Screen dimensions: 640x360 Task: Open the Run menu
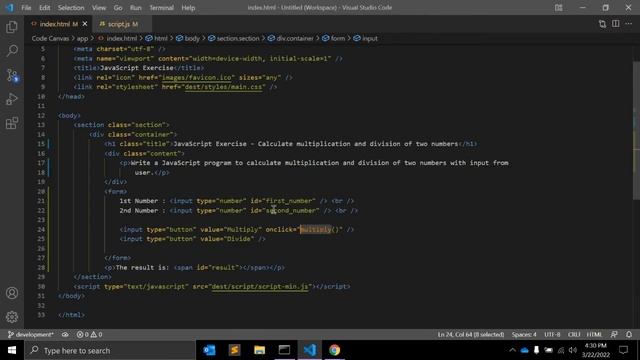pos(136,8)
